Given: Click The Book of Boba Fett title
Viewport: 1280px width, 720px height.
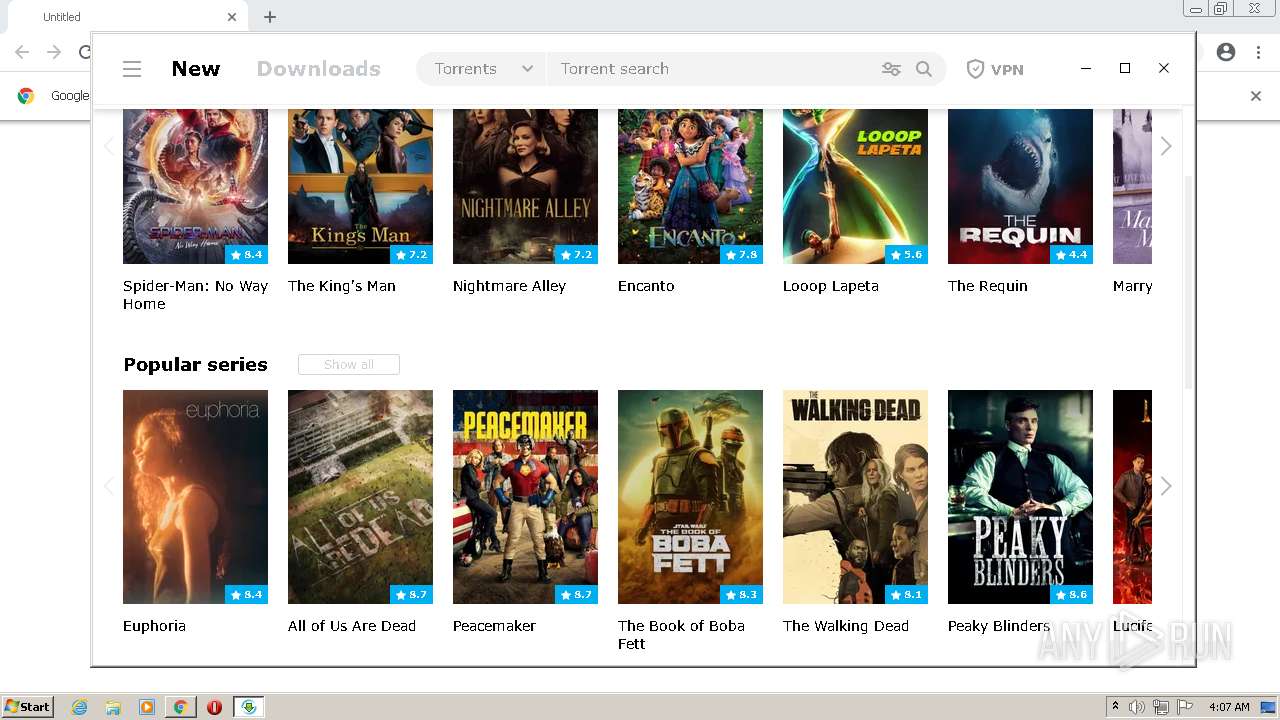Looking at the screenshot, I should tap(681, 635).
